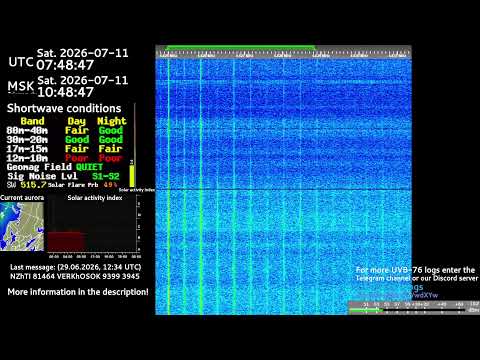Click the green passband bar above the frequency scale
This screenshot has height=360, width=480.
pos(241,48)
